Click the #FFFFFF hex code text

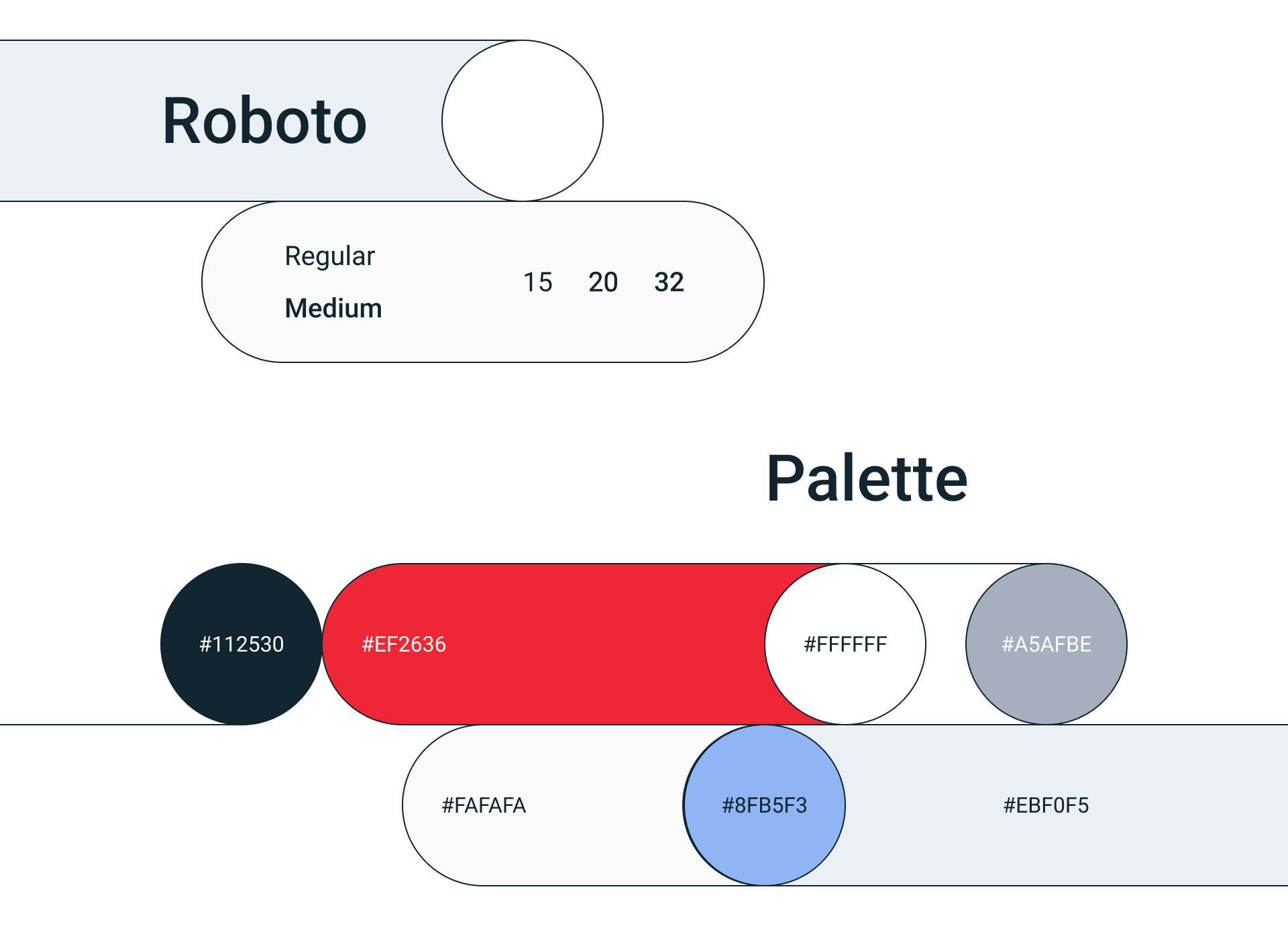(x=845, y=644)
